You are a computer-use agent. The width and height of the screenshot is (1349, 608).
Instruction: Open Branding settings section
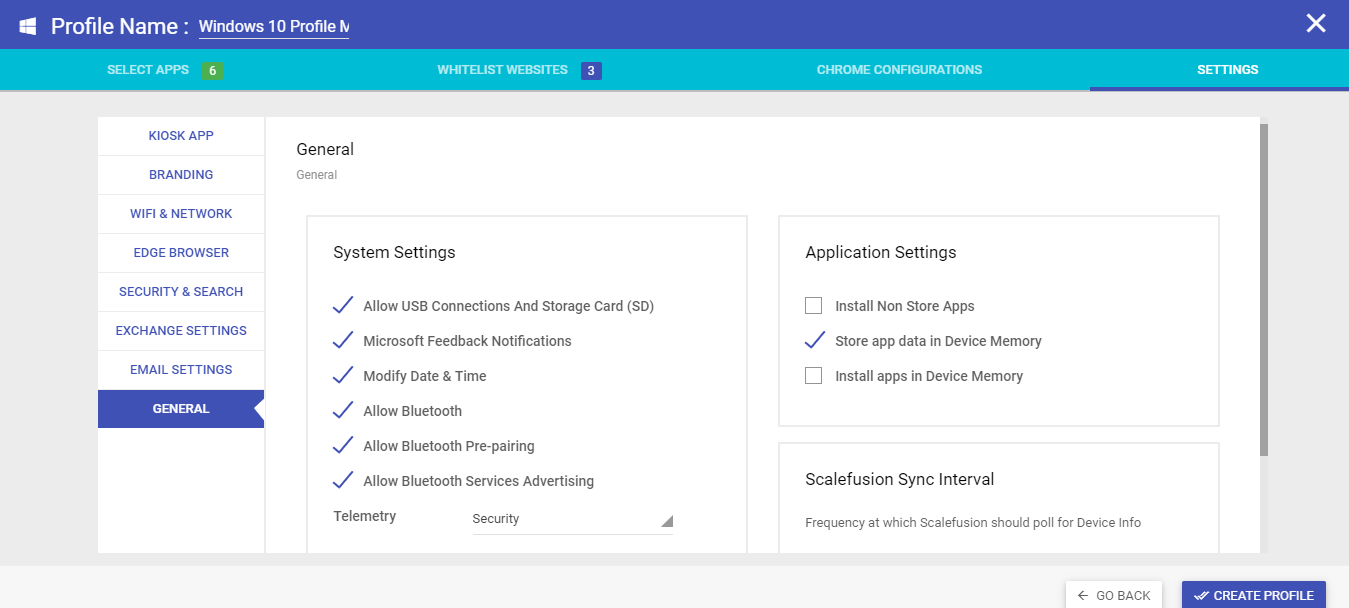181,175
